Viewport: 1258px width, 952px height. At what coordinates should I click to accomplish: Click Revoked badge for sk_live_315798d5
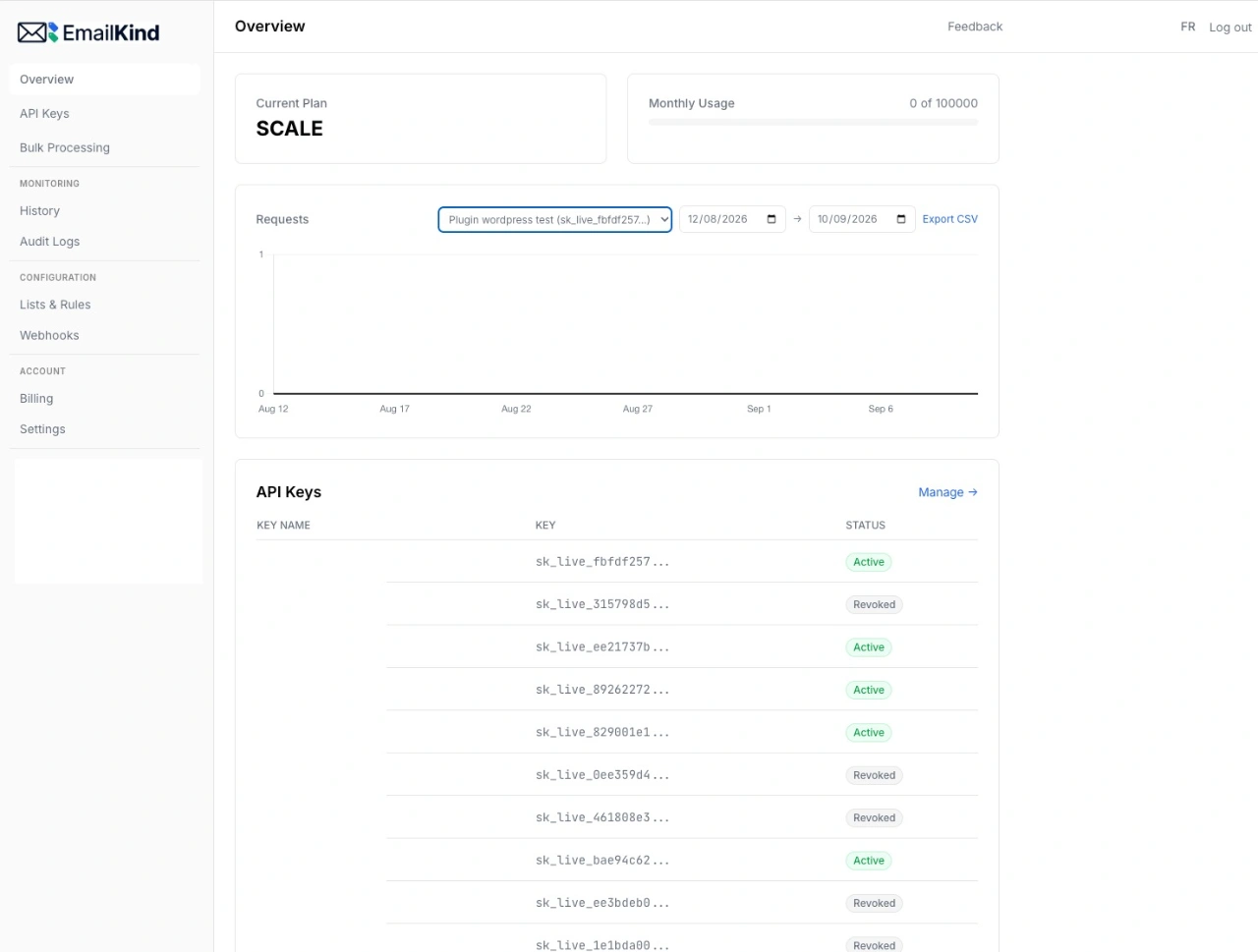tap(874, 605)
